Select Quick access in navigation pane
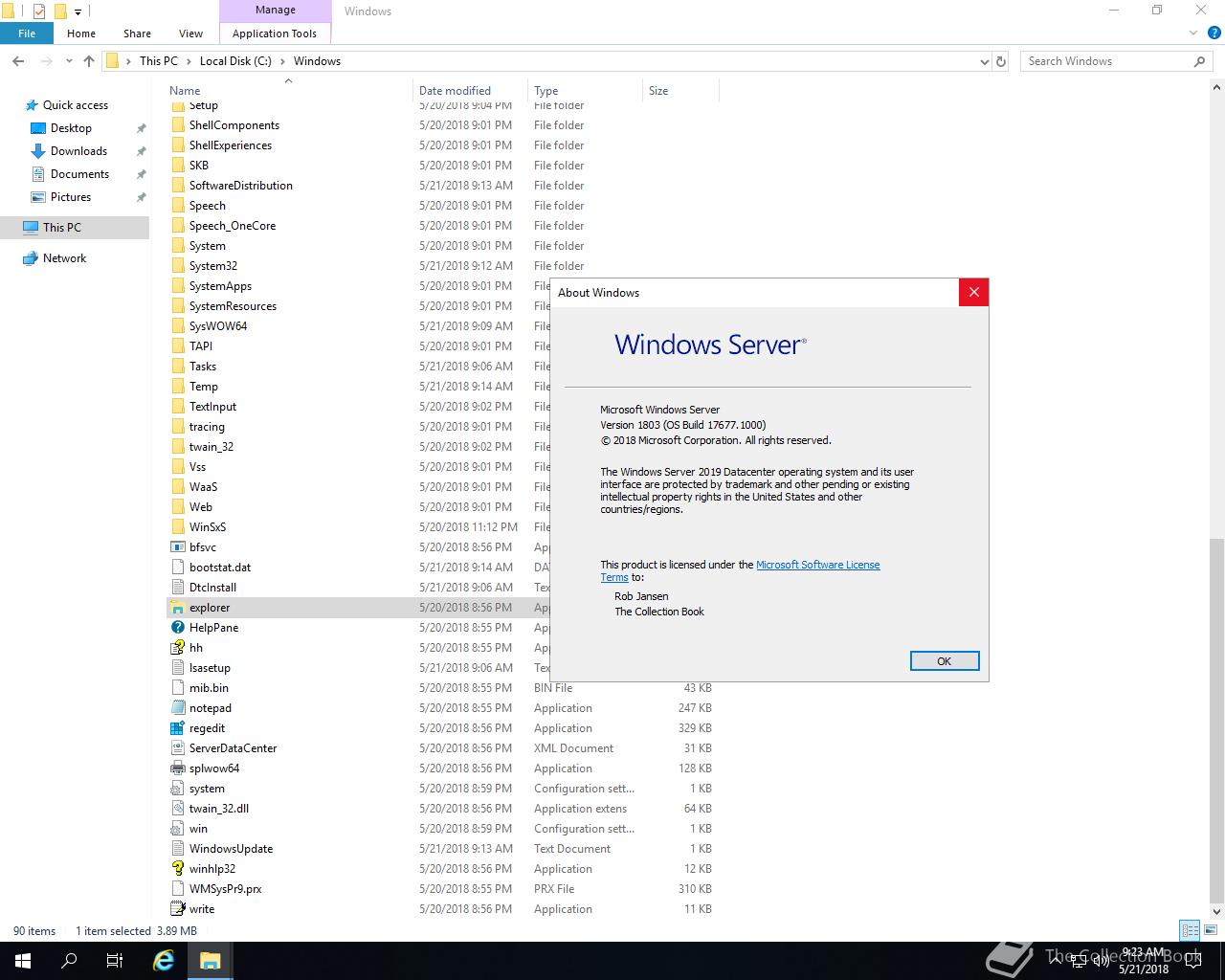The width and height of the screenshot is (1225, 980). pyautogui.click(x=76, y=105)
